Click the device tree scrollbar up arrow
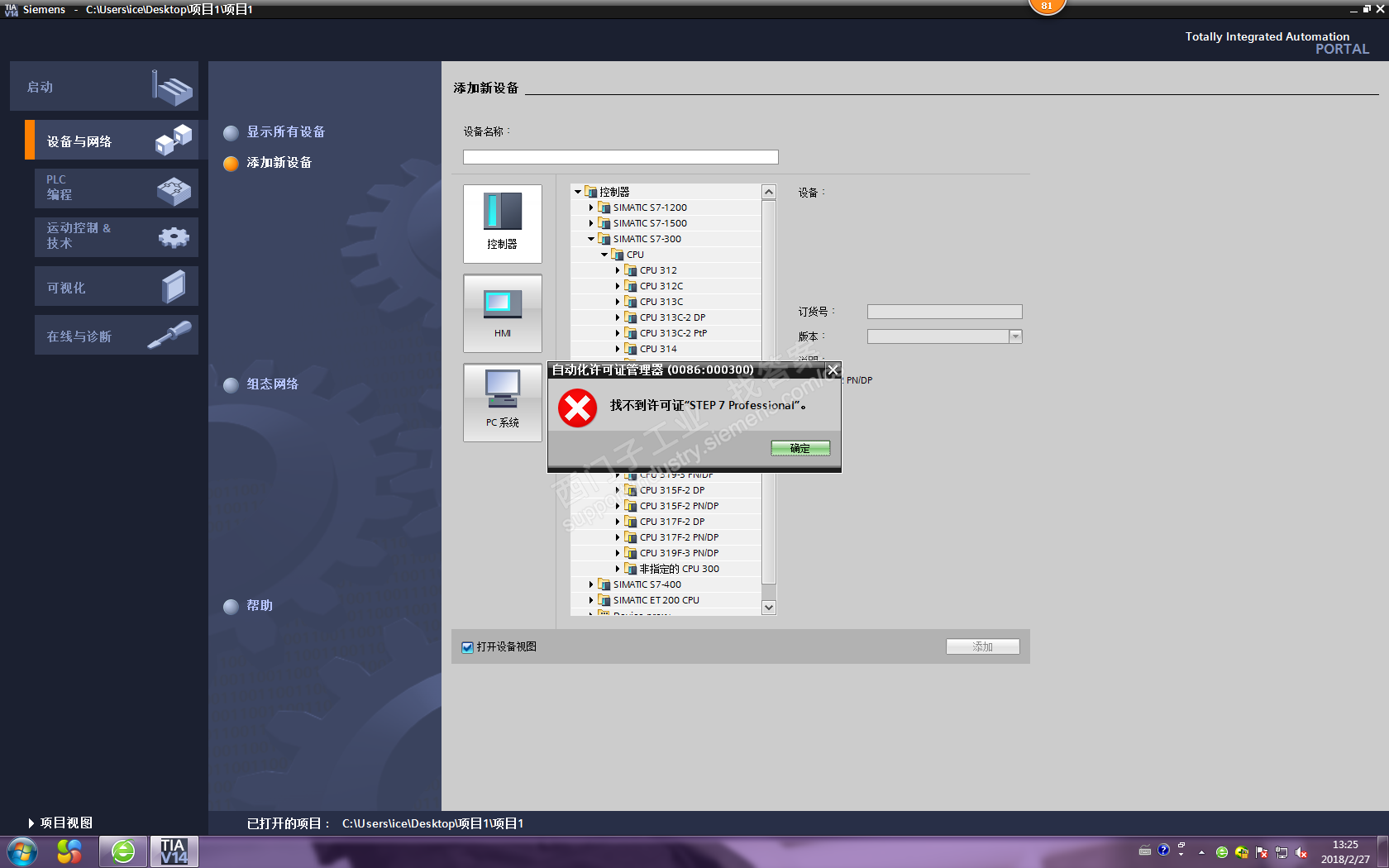Image resolution: width=1389 pixels, height=868 pixels. tap(769, 192)
